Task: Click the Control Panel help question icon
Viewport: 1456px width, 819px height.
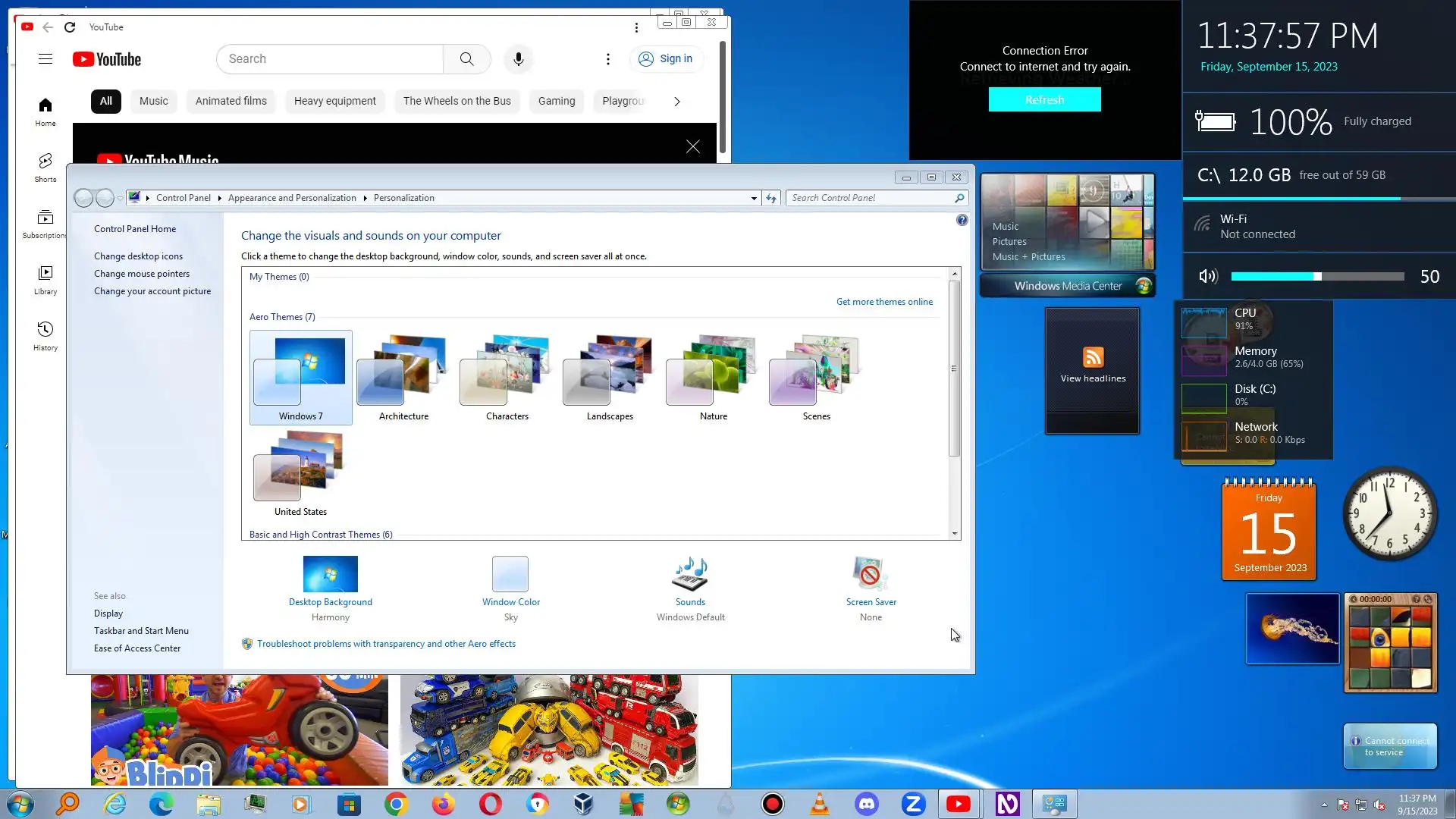Action: (962, 220)
